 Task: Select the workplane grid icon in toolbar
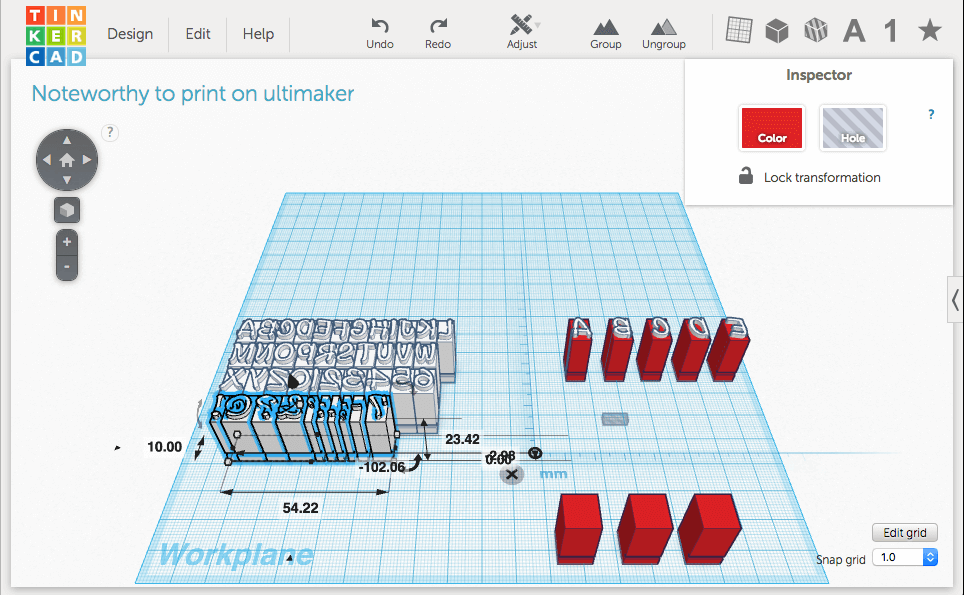tap(738, 31)
